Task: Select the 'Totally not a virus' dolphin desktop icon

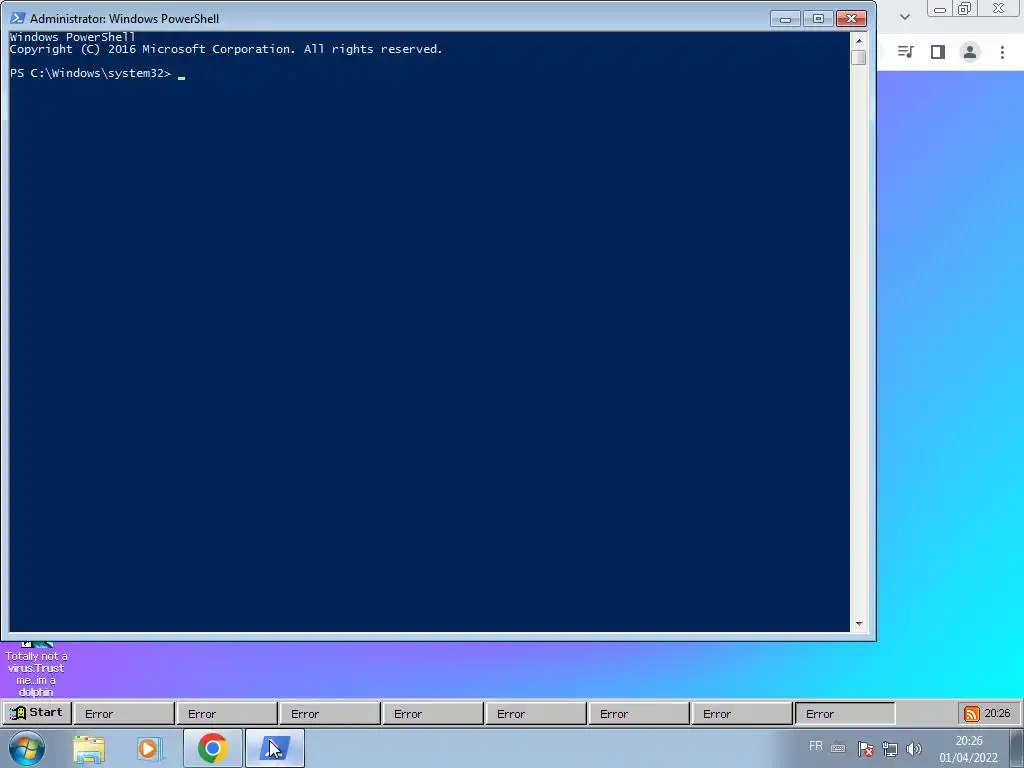Action: tap(36, 670)
